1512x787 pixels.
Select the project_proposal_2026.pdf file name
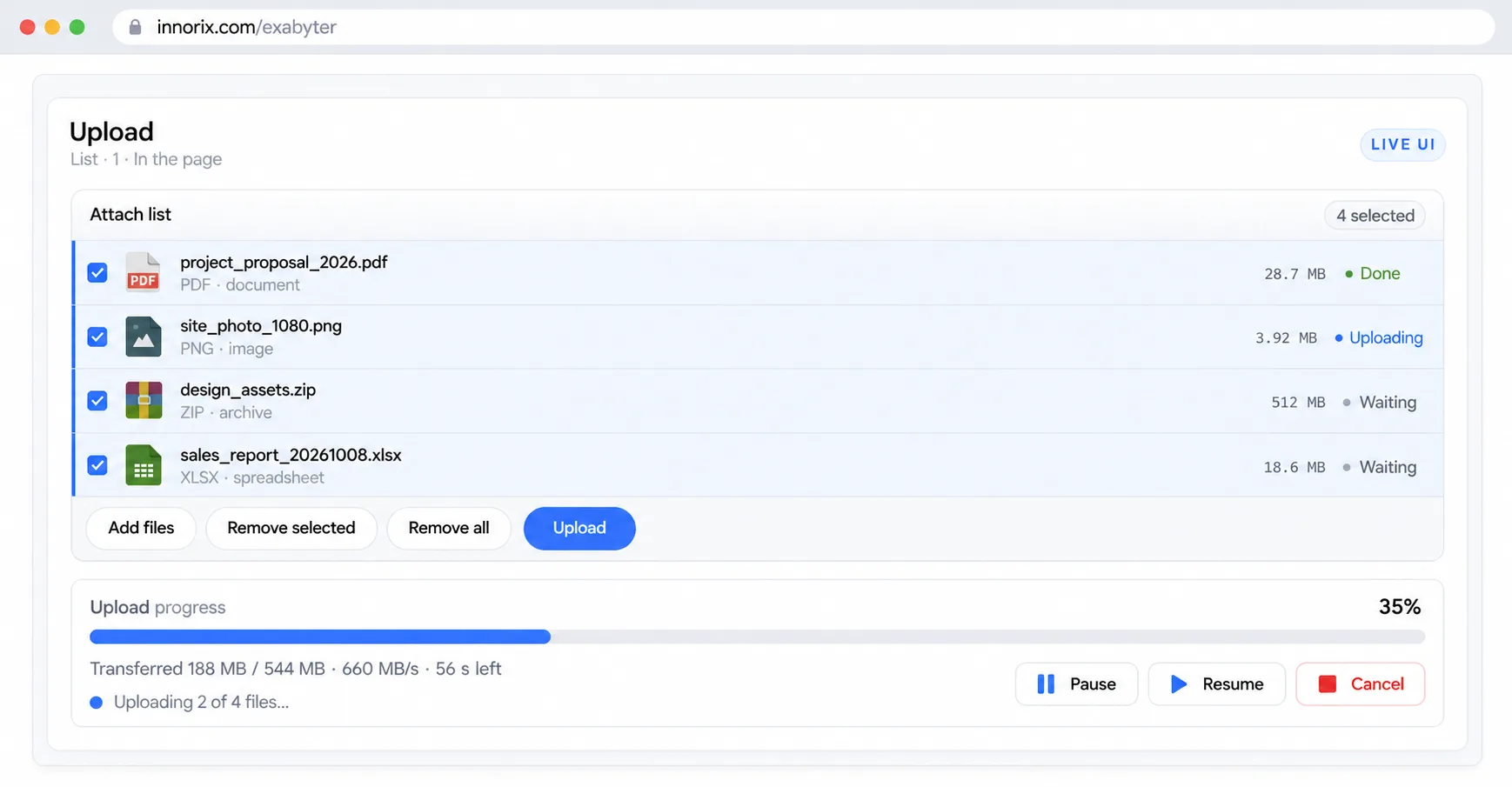(284, 263)
